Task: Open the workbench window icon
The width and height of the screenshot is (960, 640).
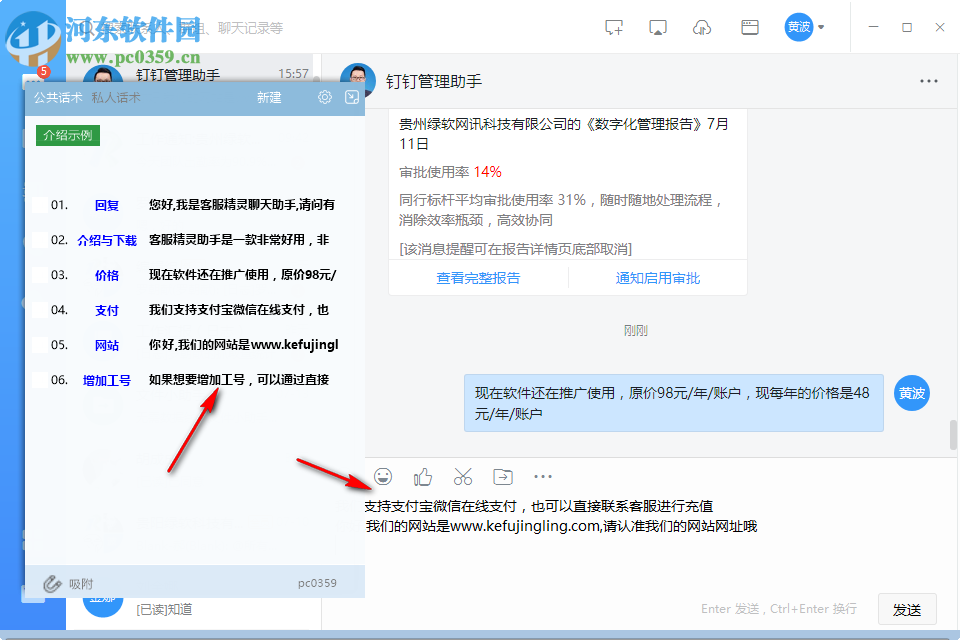Action: [749, 28]
